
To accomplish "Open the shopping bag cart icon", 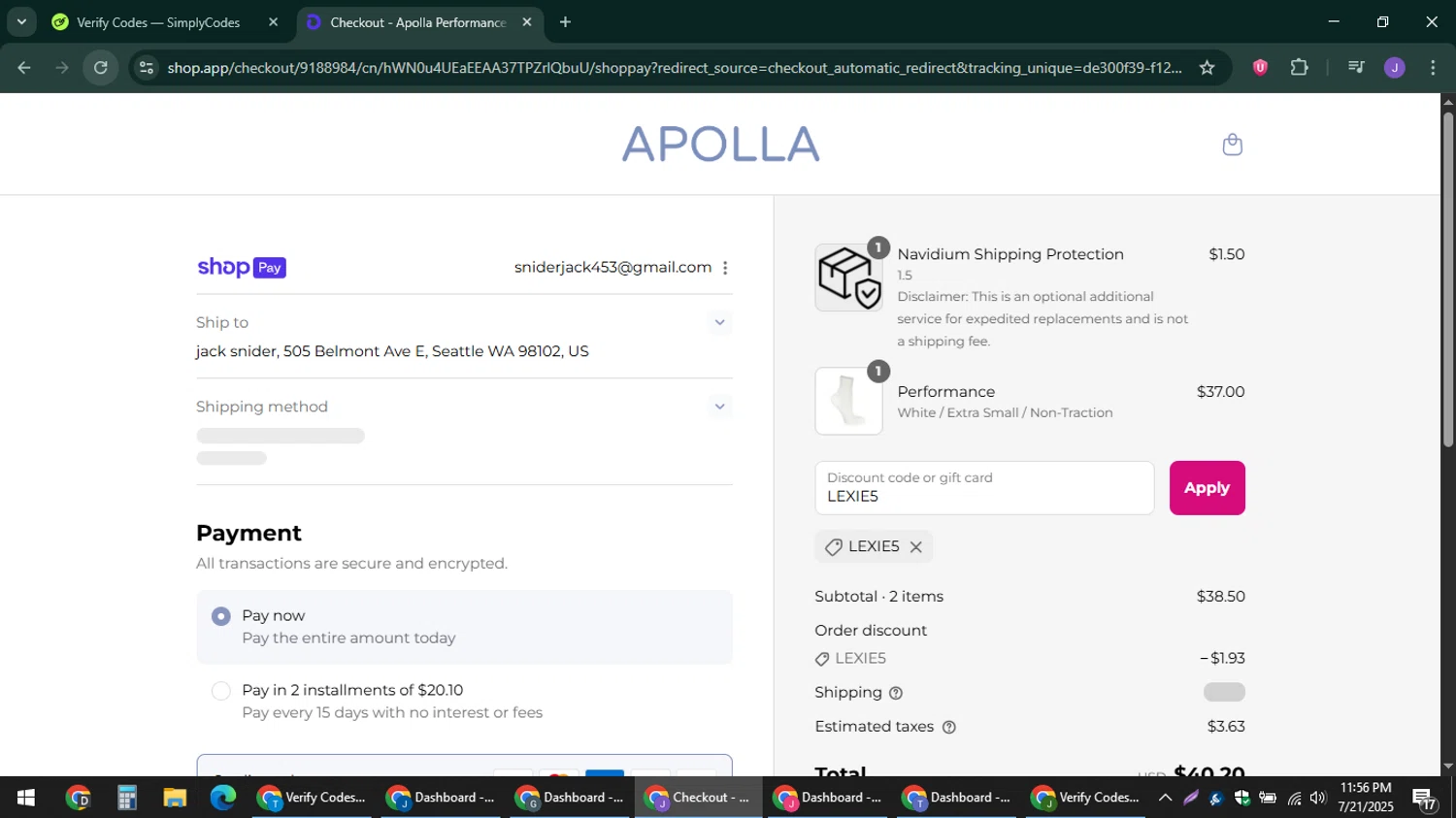I will click(1232, 145).
